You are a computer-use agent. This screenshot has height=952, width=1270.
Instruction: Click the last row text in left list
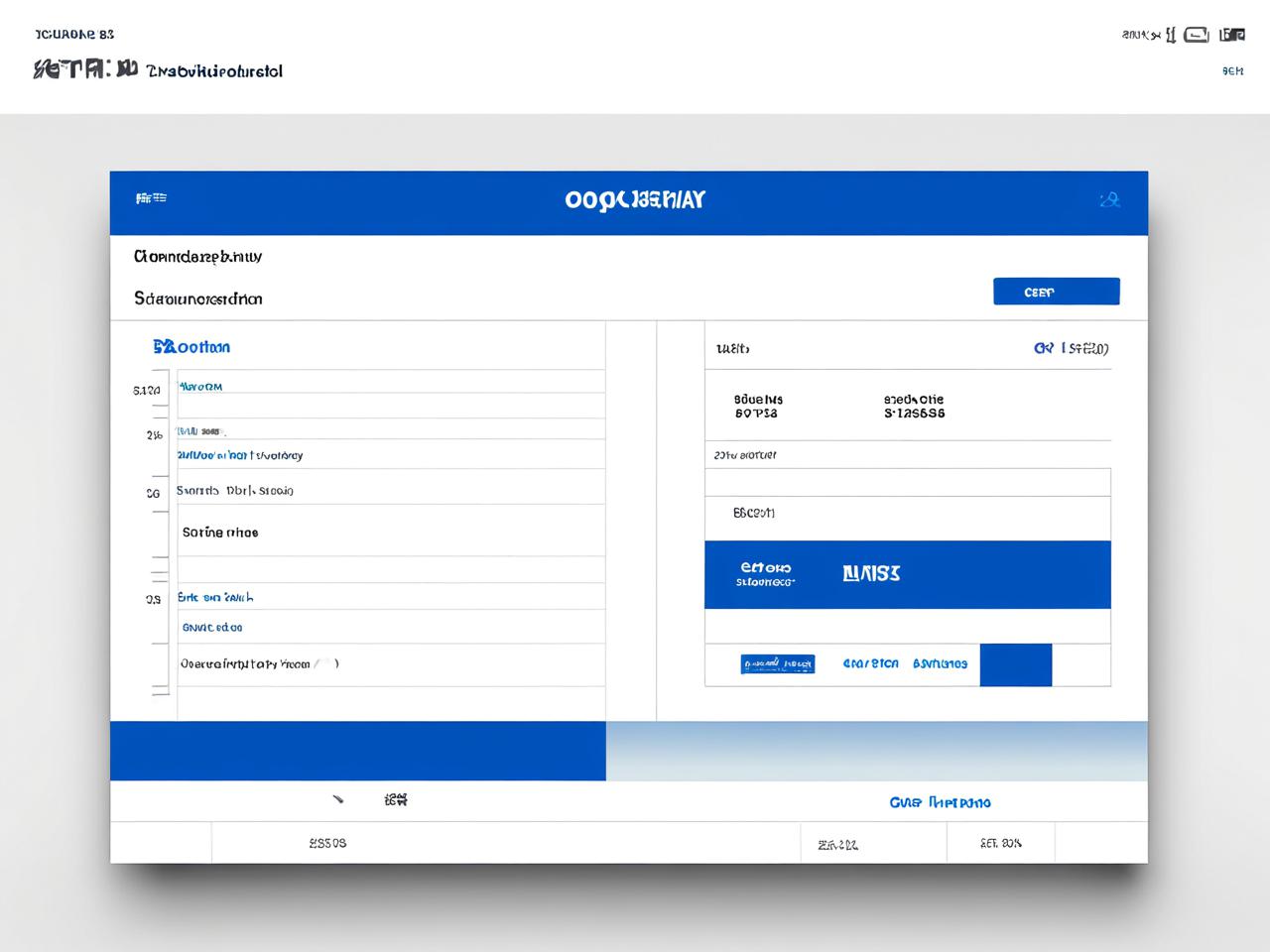pyautogui.click(x=259, y=664)
